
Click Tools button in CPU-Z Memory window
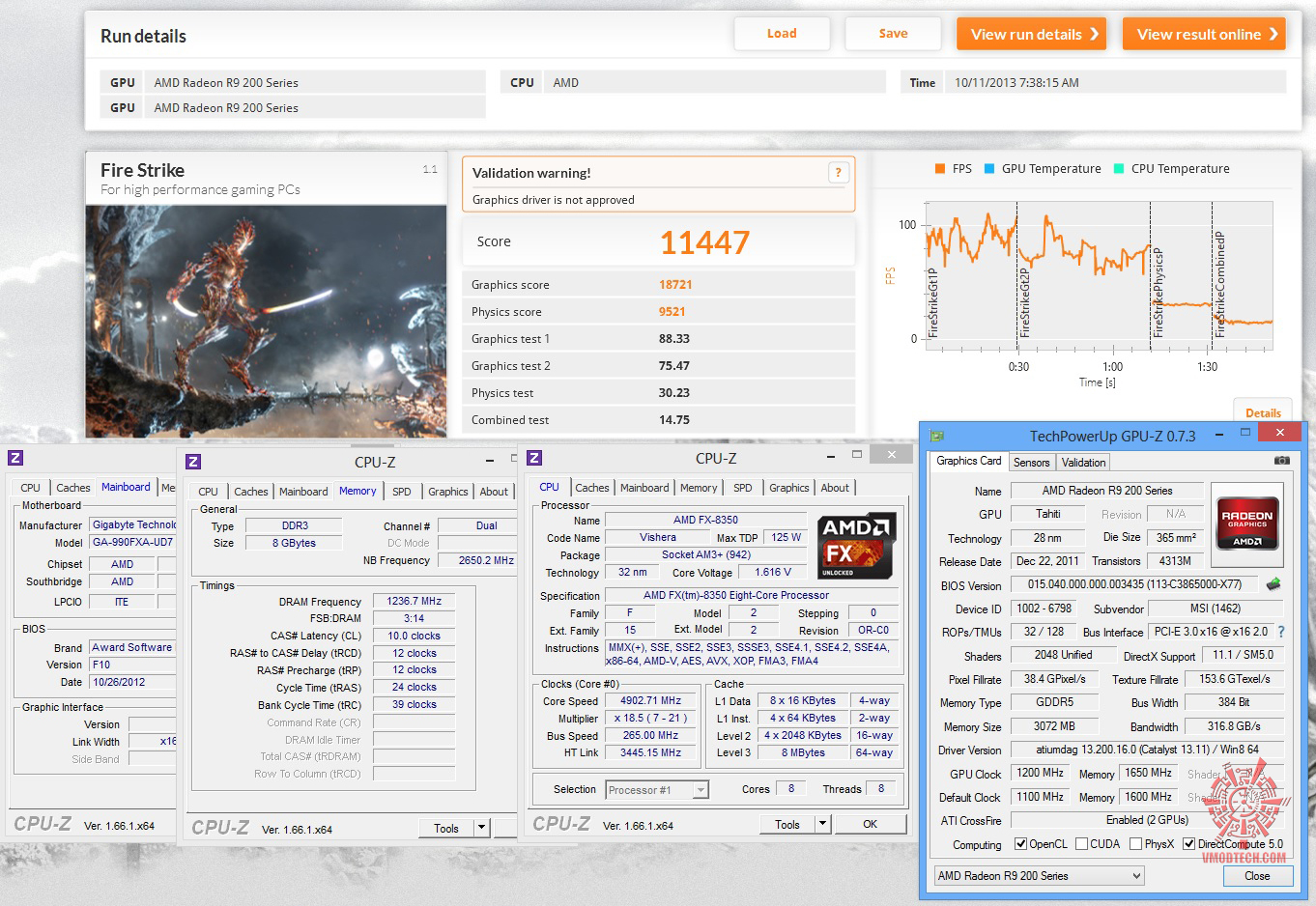[x=446, y=828]
